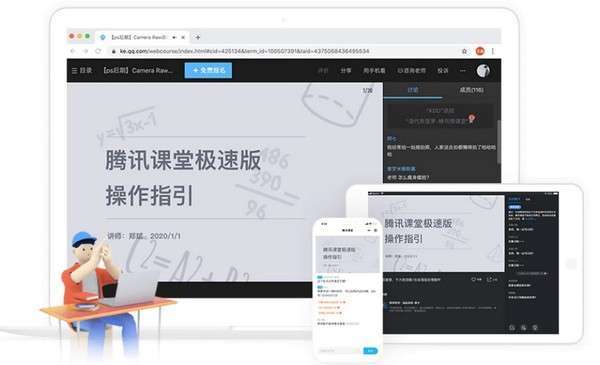The height and width of the screenshot is (365, 600).
Task: Switch to the 成员 members tab
Action: pyautogui.click(x=471, y=90)
